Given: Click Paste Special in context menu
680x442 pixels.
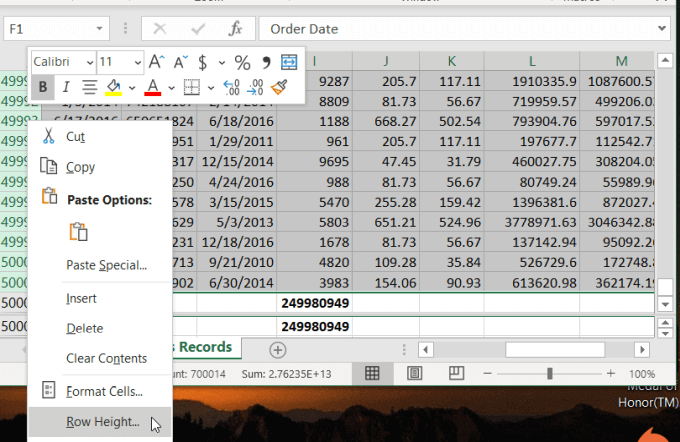Looking at the screenshot, I should pyautogui.click(x=106, y=265).
